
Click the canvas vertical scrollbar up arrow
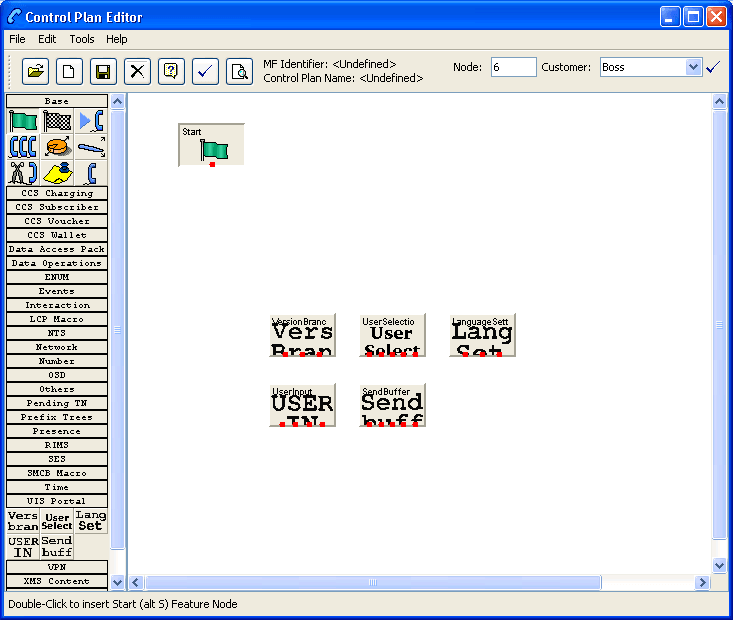click(719, 101)
